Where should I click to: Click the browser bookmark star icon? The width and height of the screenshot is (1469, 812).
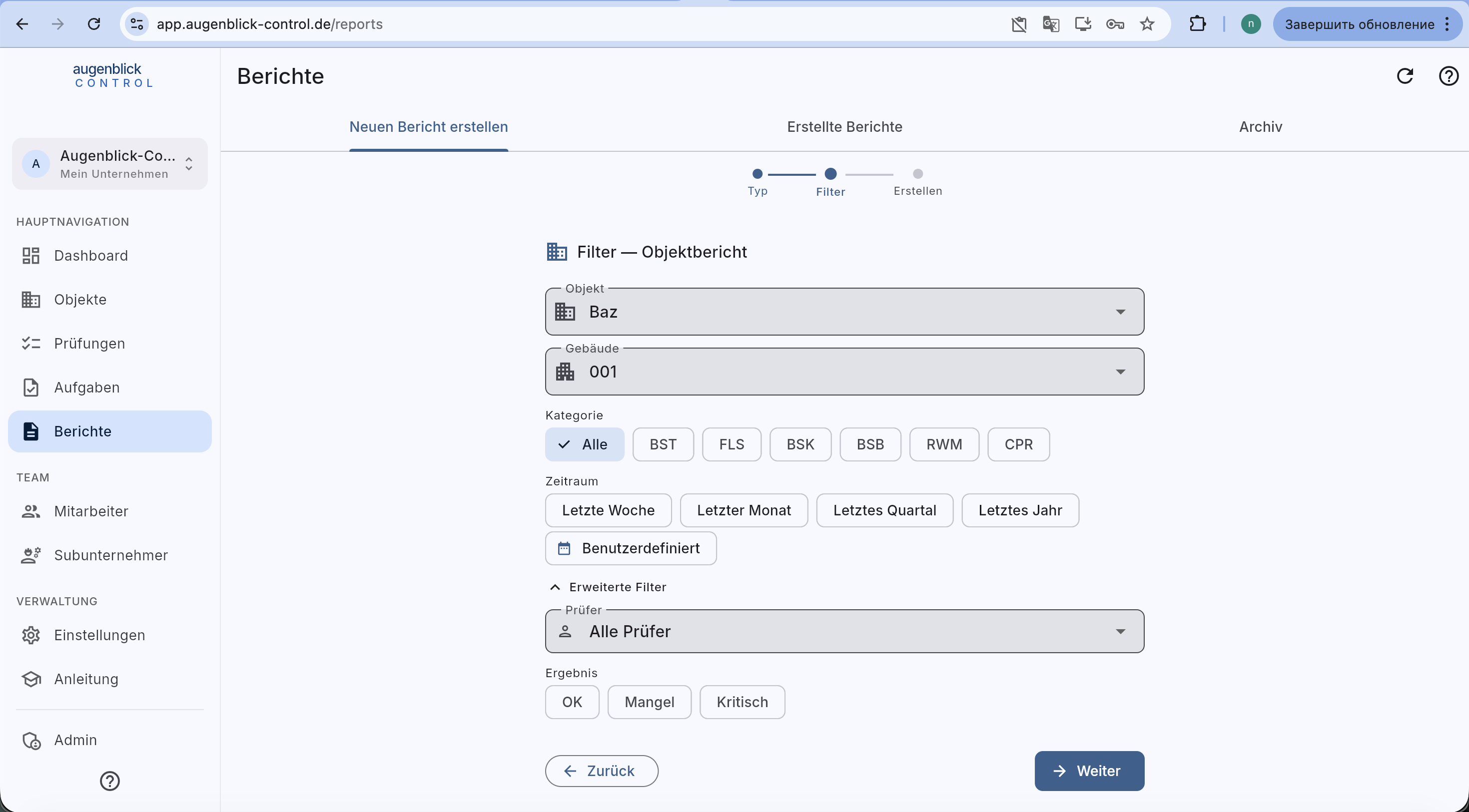coord(1147,24)
